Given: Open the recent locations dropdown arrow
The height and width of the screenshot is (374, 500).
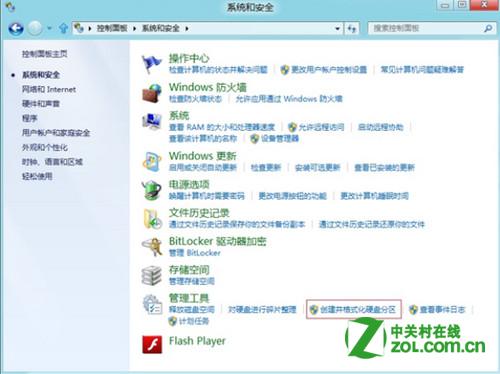Looking at the screenshot, I should point(49,29).
